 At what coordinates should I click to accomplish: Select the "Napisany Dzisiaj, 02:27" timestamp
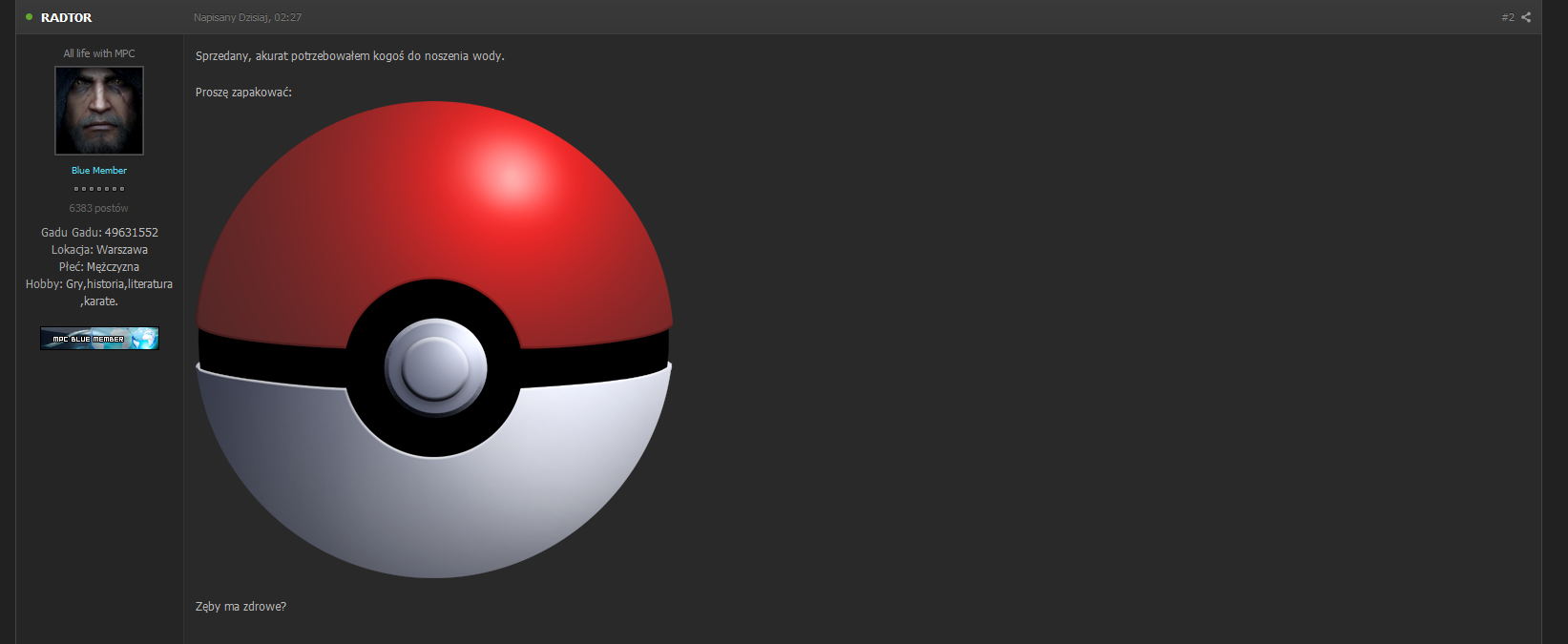pos(248,17)
